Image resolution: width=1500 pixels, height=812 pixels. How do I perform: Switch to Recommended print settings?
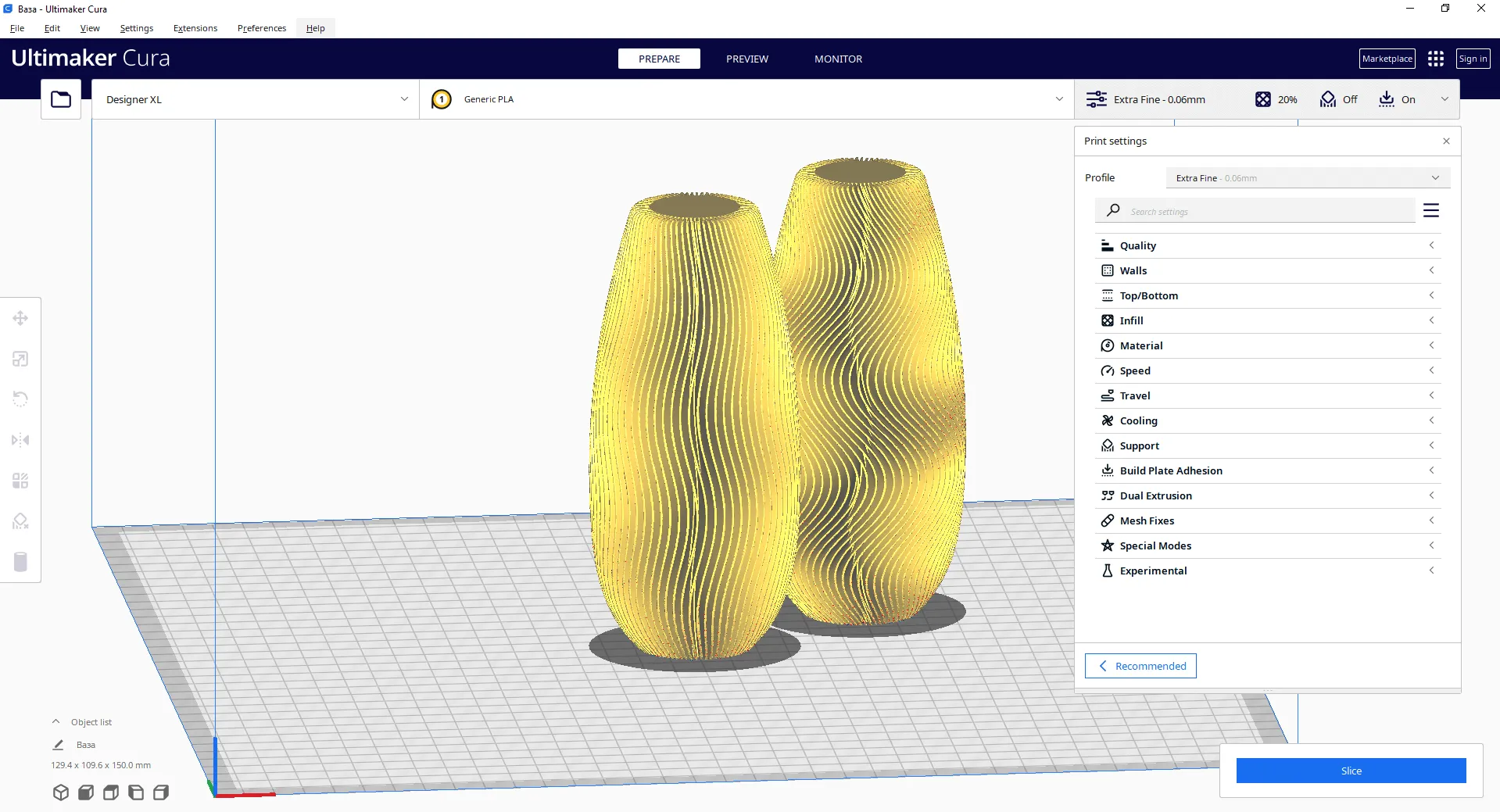tap(1140, 666)
